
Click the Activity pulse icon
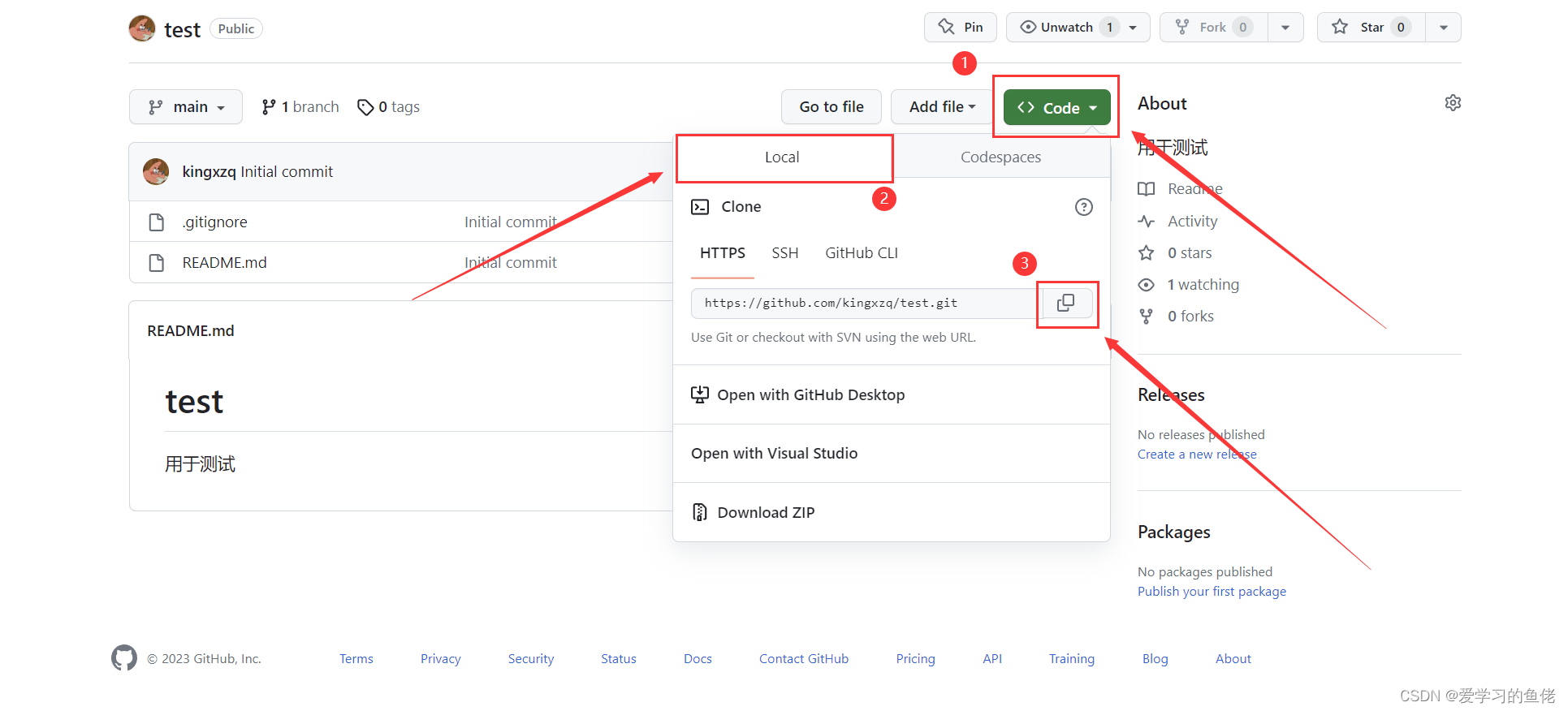[x=1146, y=221]
